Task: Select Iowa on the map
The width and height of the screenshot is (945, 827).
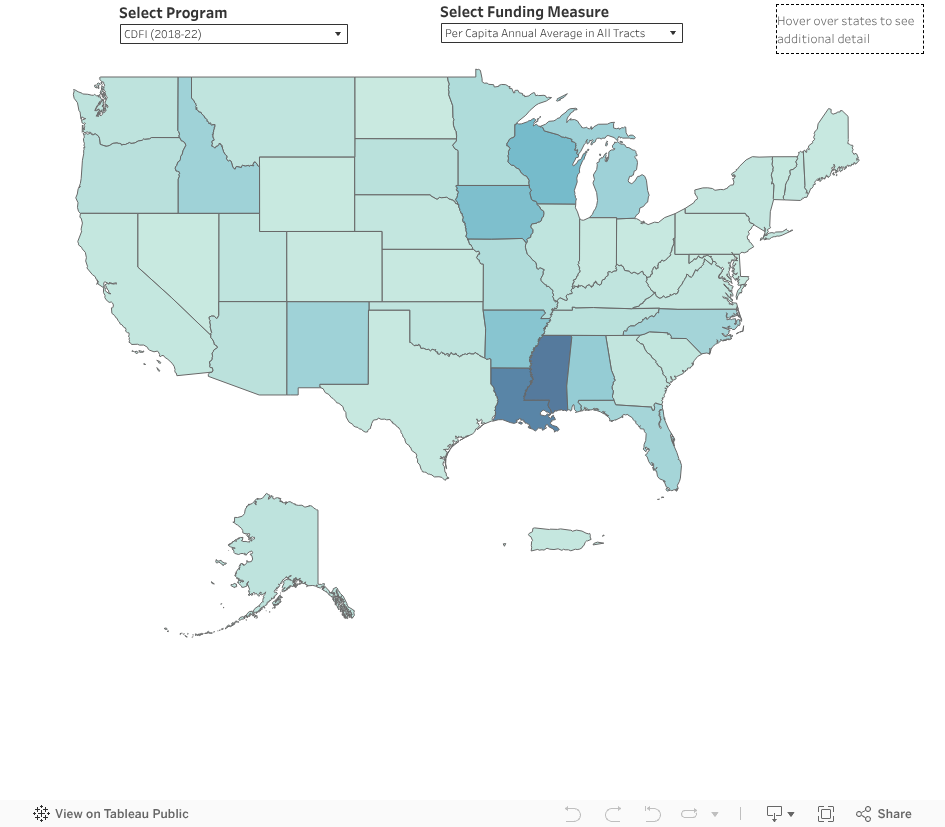Action: coord(497,212)
